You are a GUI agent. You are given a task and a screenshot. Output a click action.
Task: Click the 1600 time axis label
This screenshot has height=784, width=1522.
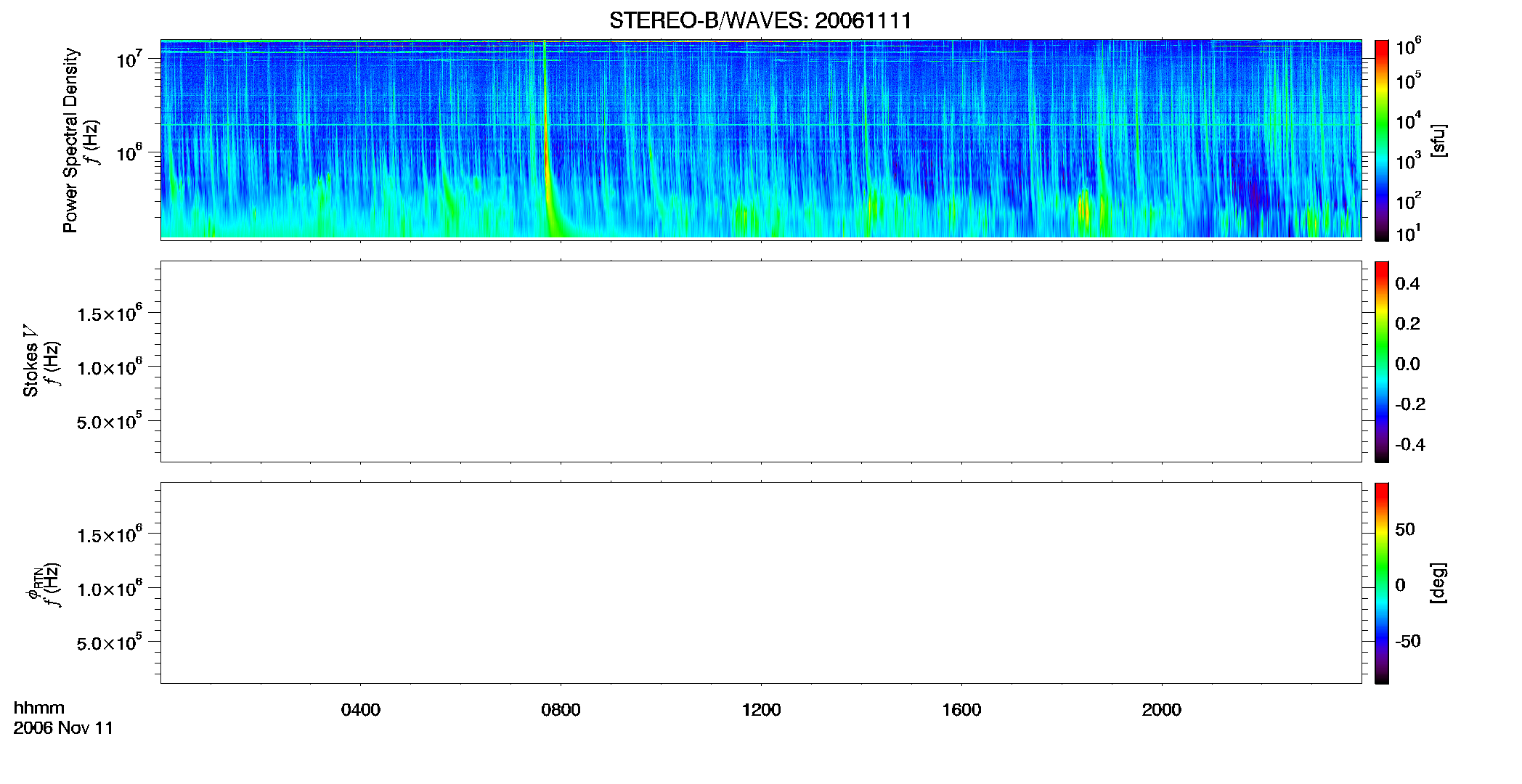click(961, 710)
